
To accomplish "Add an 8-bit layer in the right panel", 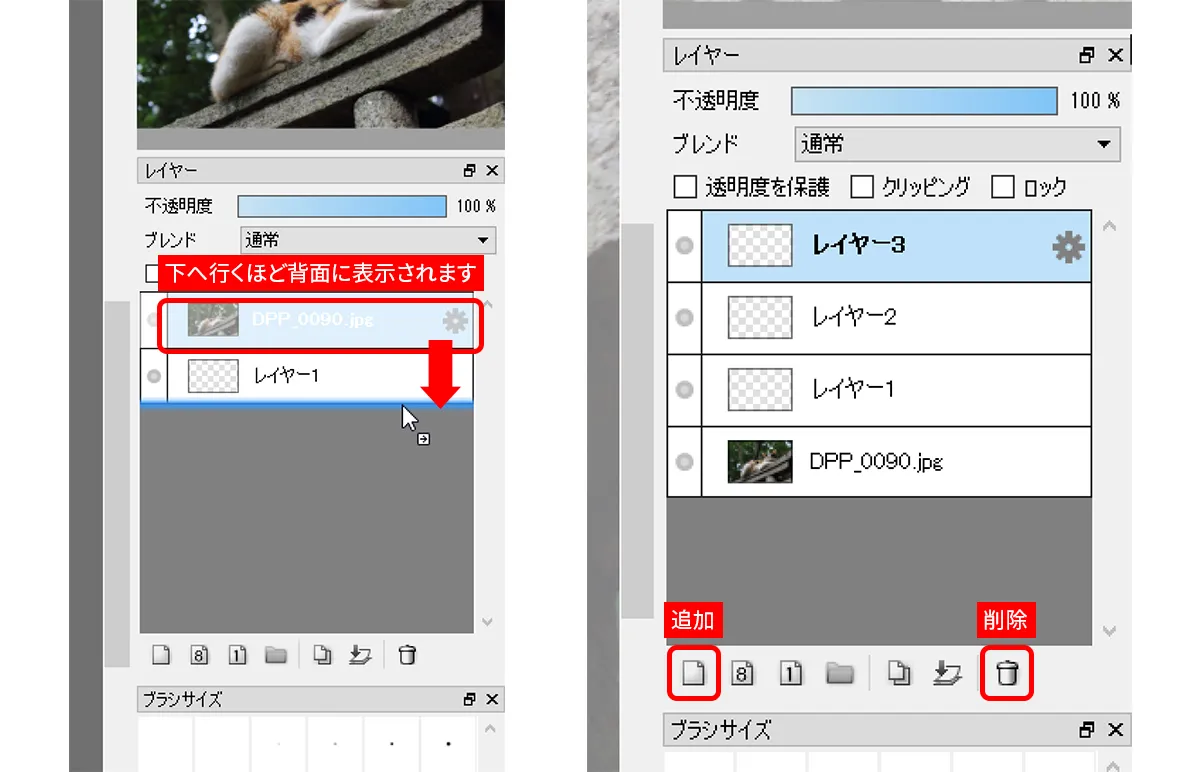I will tap(743, 674).
